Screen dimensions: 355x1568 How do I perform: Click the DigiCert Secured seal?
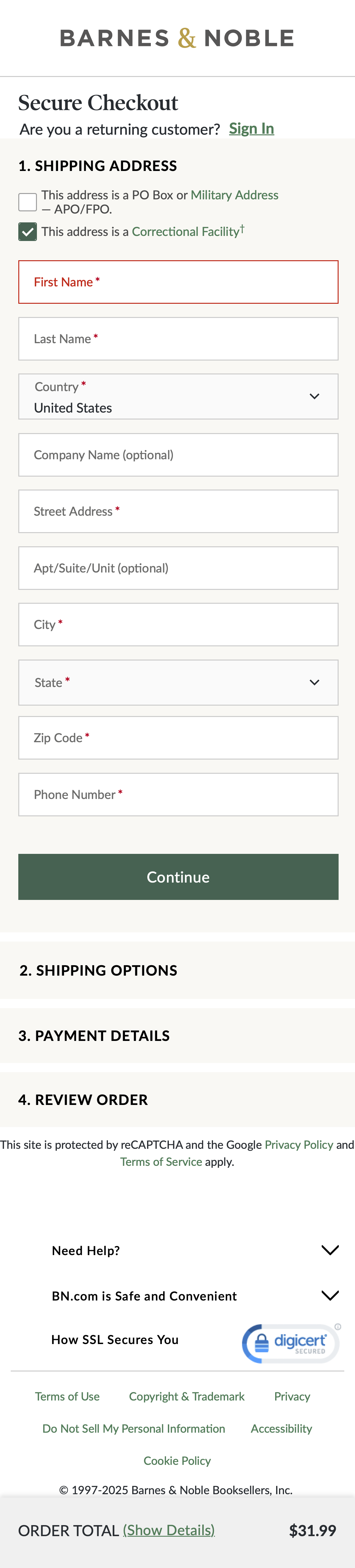(x=290, y=1340)
